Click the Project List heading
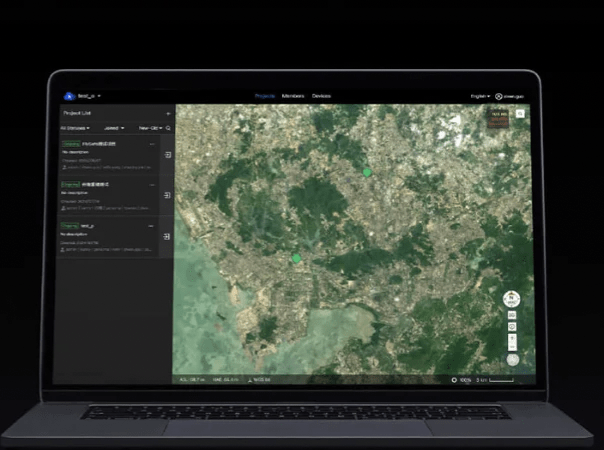 click(77, 113)
